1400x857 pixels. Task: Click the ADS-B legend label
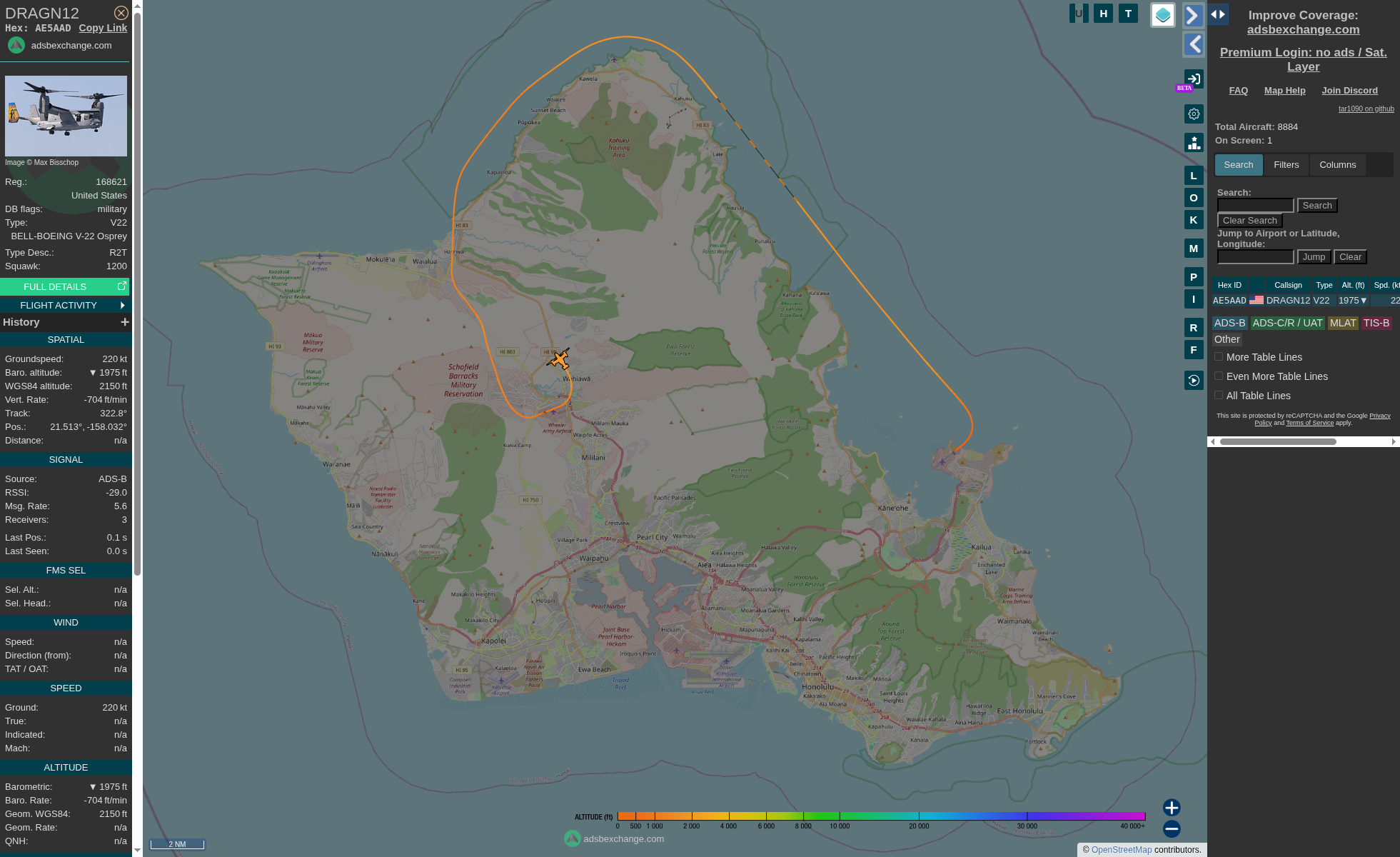coord(1229,324)
